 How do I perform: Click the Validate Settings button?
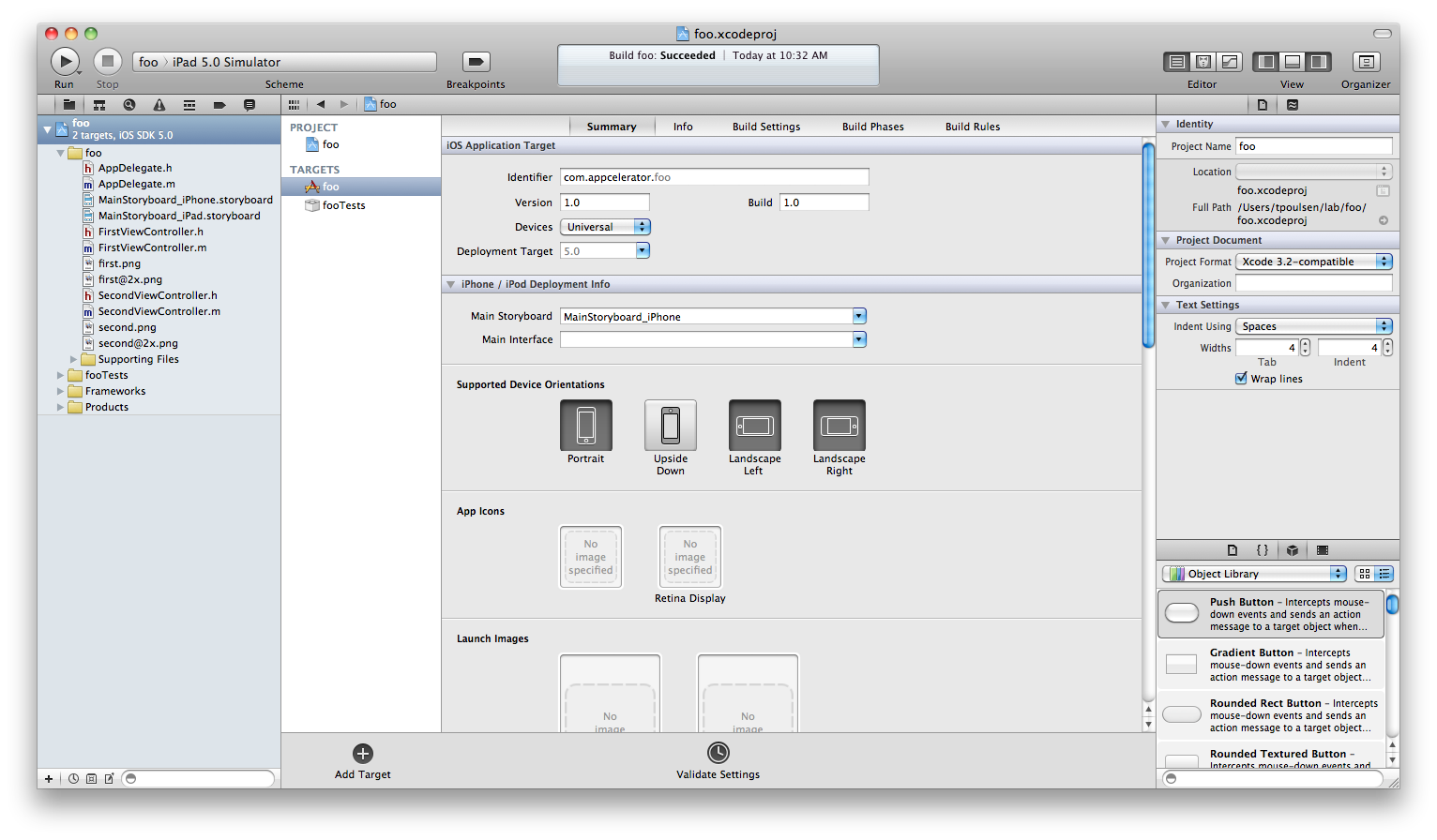[718, 761]
